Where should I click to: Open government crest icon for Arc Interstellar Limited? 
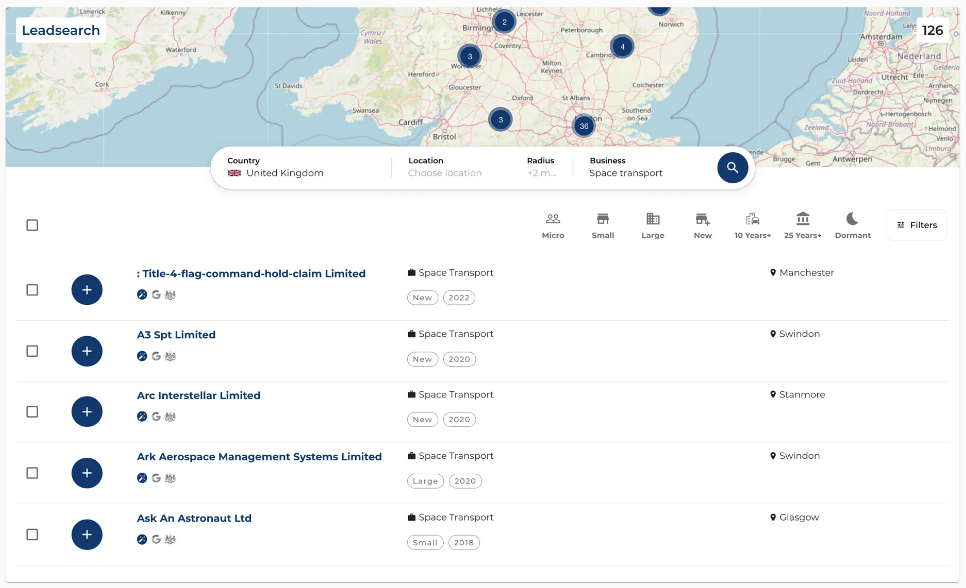(171, 417)
